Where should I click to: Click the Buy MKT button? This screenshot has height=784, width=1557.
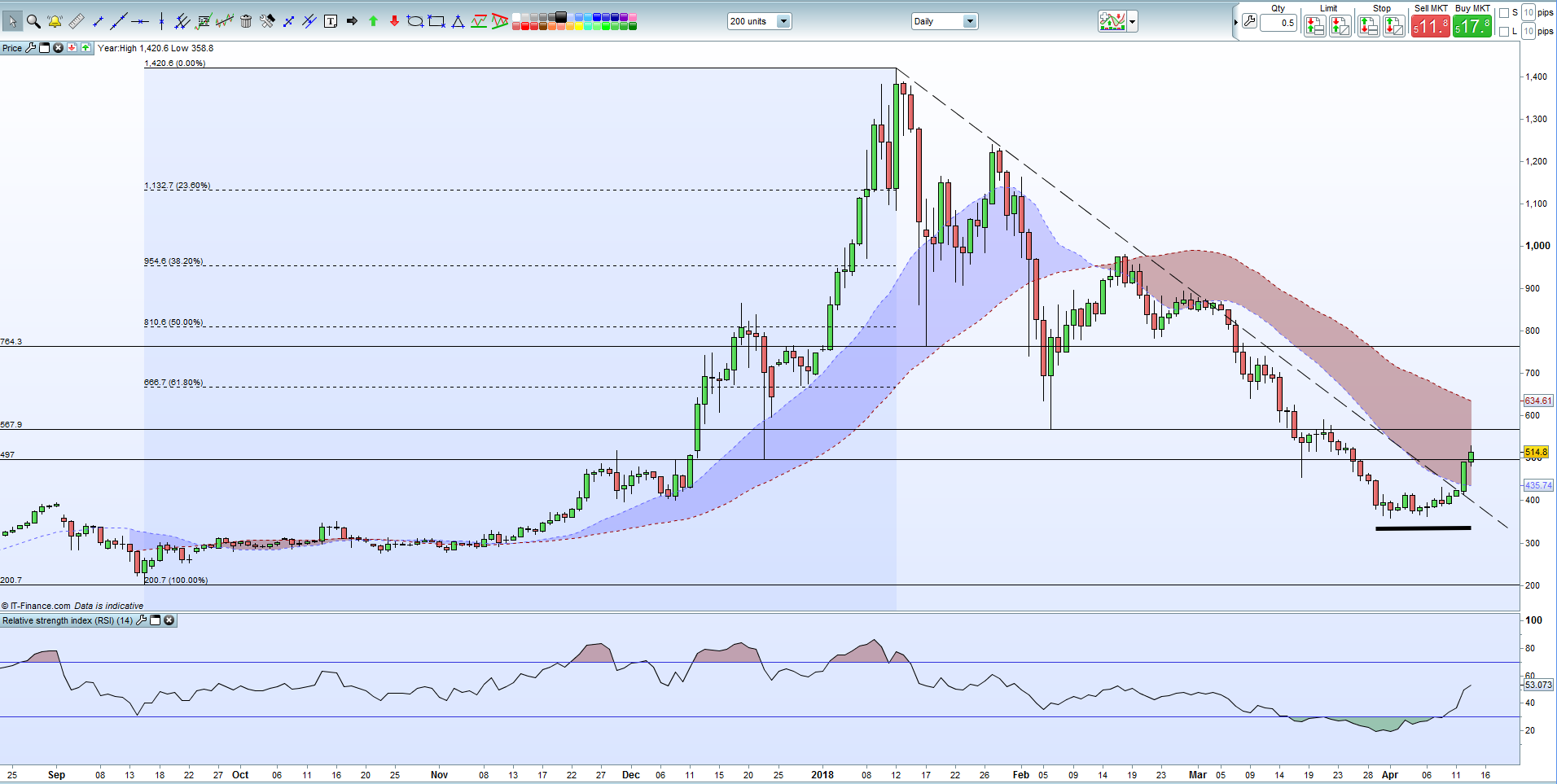pyautogui.click(x=1472, y=26)
